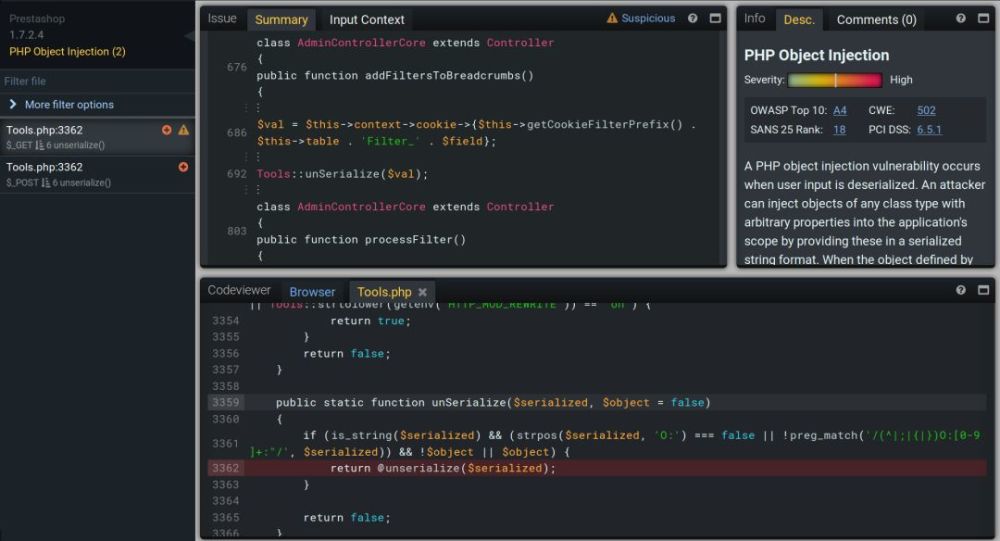Switch to the Input Context tab
The width and height of the screenshot is (1000, 541).
point(367,20)
